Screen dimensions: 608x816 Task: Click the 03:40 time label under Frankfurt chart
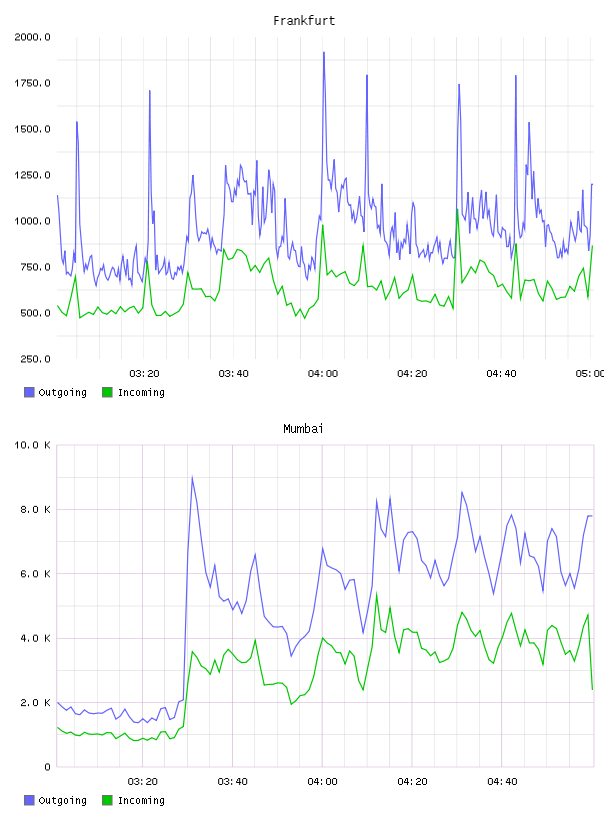click(x=233, y=374)
